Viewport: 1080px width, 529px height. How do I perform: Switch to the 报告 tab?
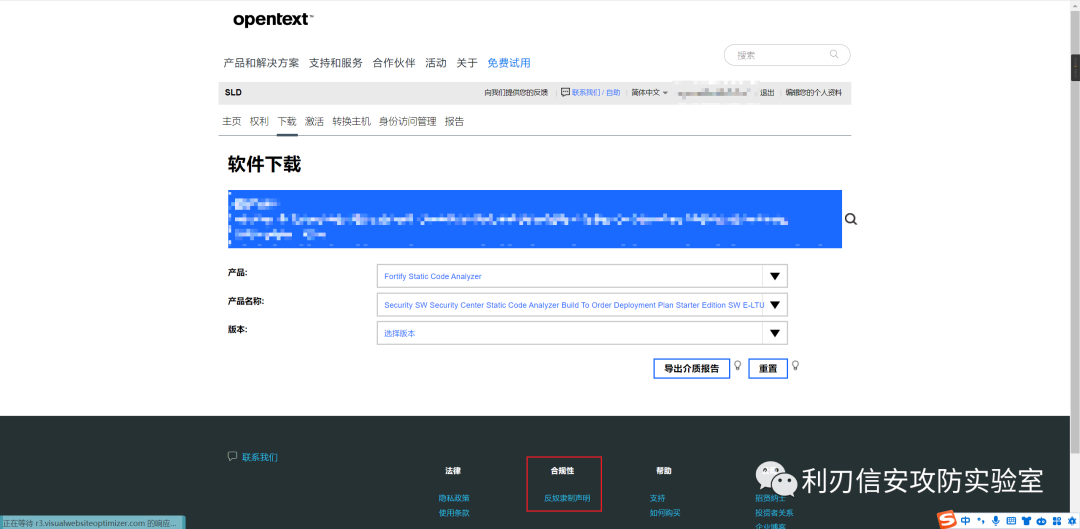click(455, 121)
